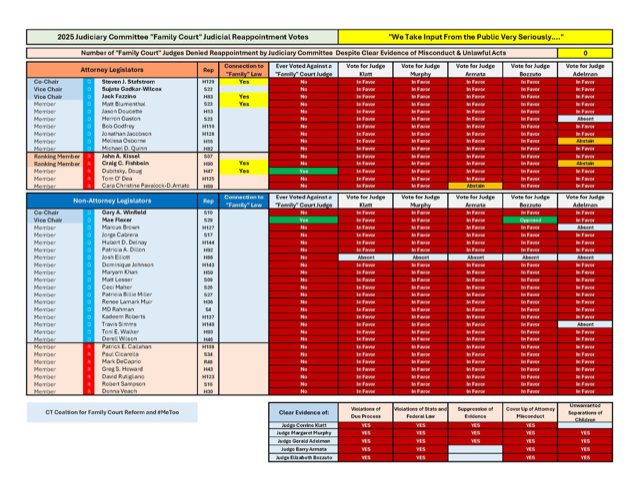This screenshot has height=494, width=640.
Task: Click Mae Flexer's name
Action: [x=116, y=220]
